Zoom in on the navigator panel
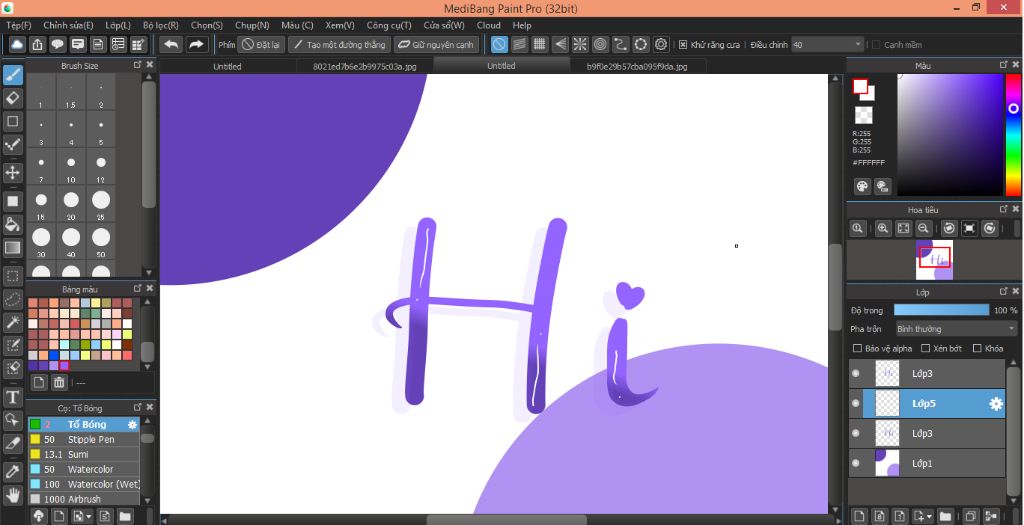1024x525 pixels. [882, 228]
